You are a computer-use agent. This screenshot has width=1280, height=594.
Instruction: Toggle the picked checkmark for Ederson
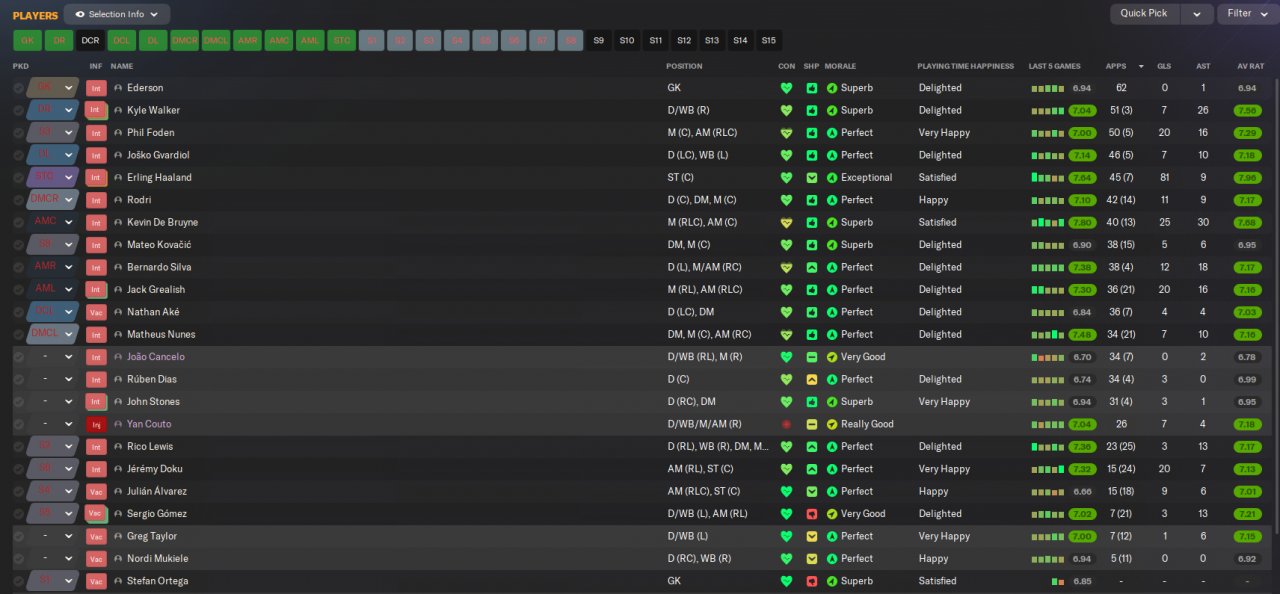click(x=19, y=88)
